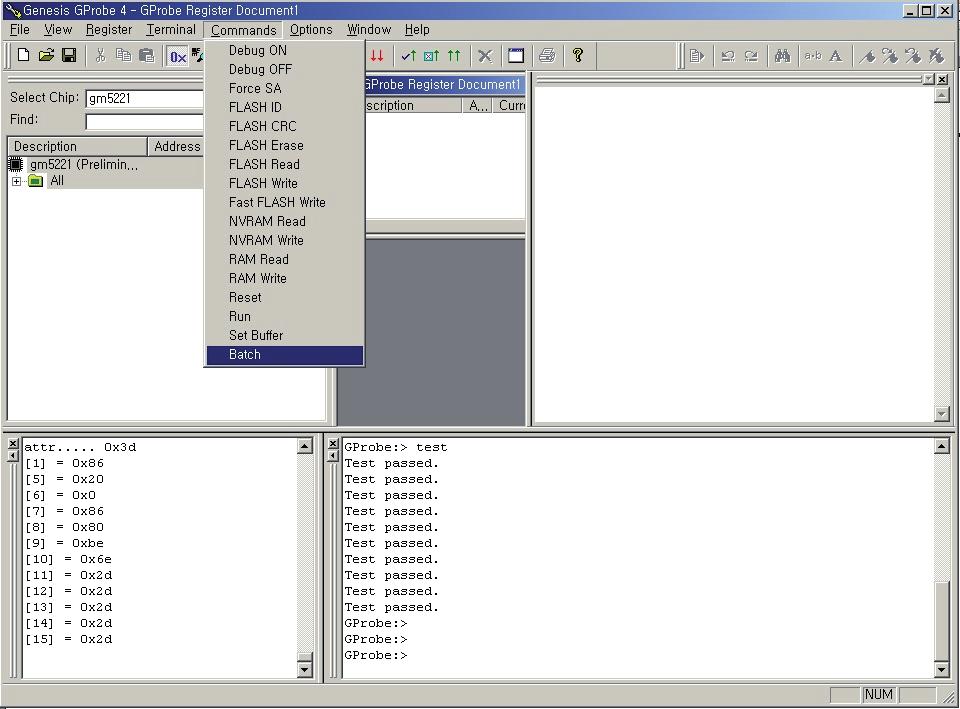
Task: Click the Redo toolbar icon
Action: click(x=751, y=56)
